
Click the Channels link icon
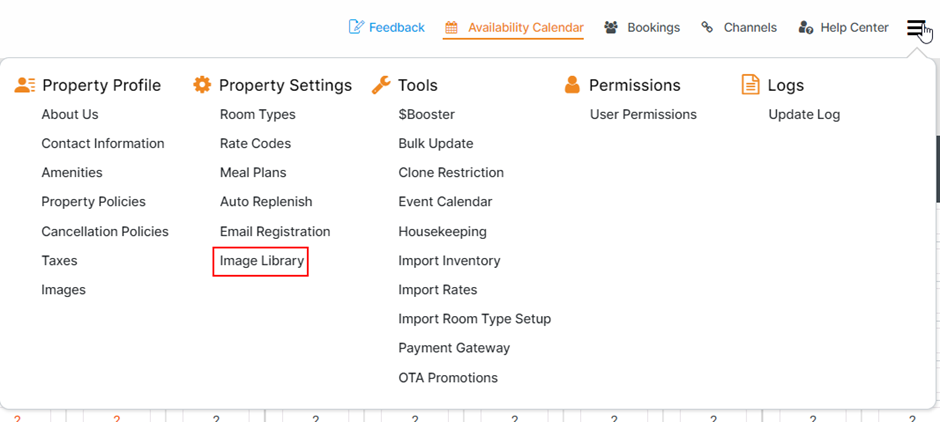pos(708,27)
